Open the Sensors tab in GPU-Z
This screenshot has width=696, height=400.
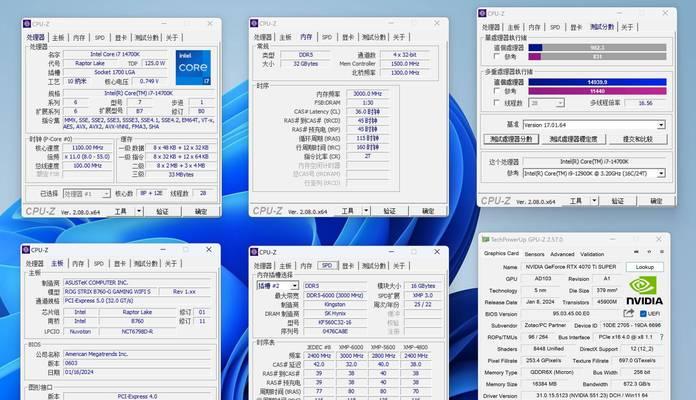(x=534, y=254)
